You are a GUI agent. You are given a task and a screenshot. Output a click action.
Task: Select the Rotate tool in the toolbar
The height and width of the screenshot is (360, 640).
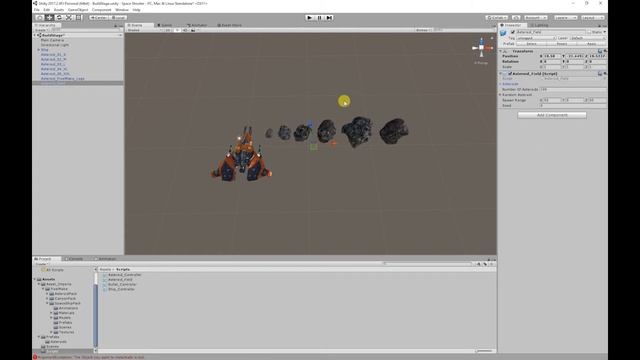tap(59, 18)
